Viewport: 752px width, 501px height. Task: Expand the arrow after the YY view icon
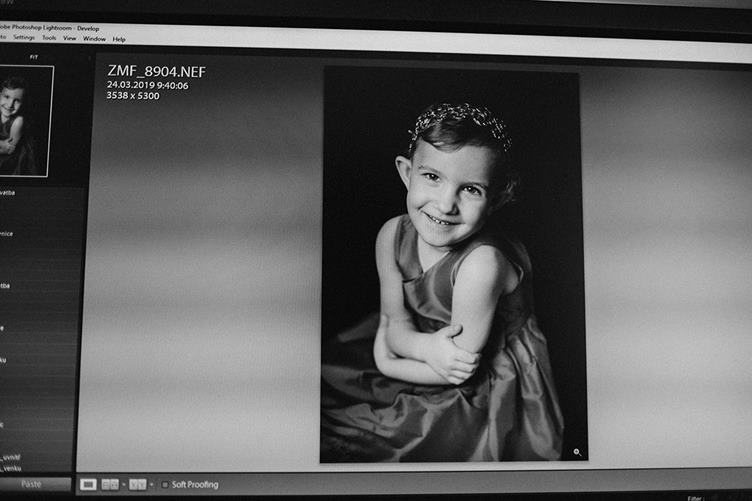tap(152, 485)
